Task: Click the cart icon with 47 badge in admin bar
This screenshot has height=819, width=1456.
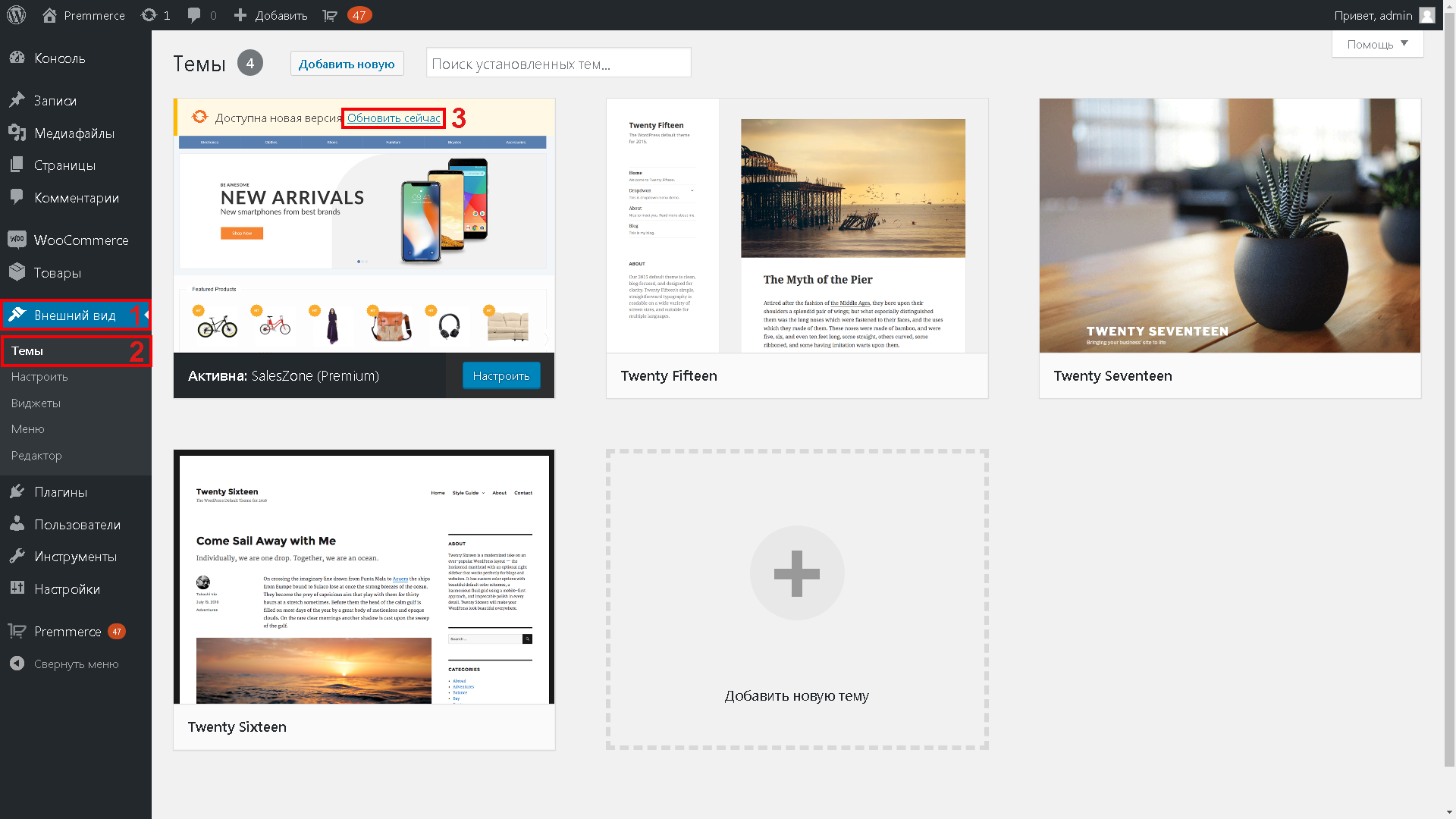Action: [331, 15]
